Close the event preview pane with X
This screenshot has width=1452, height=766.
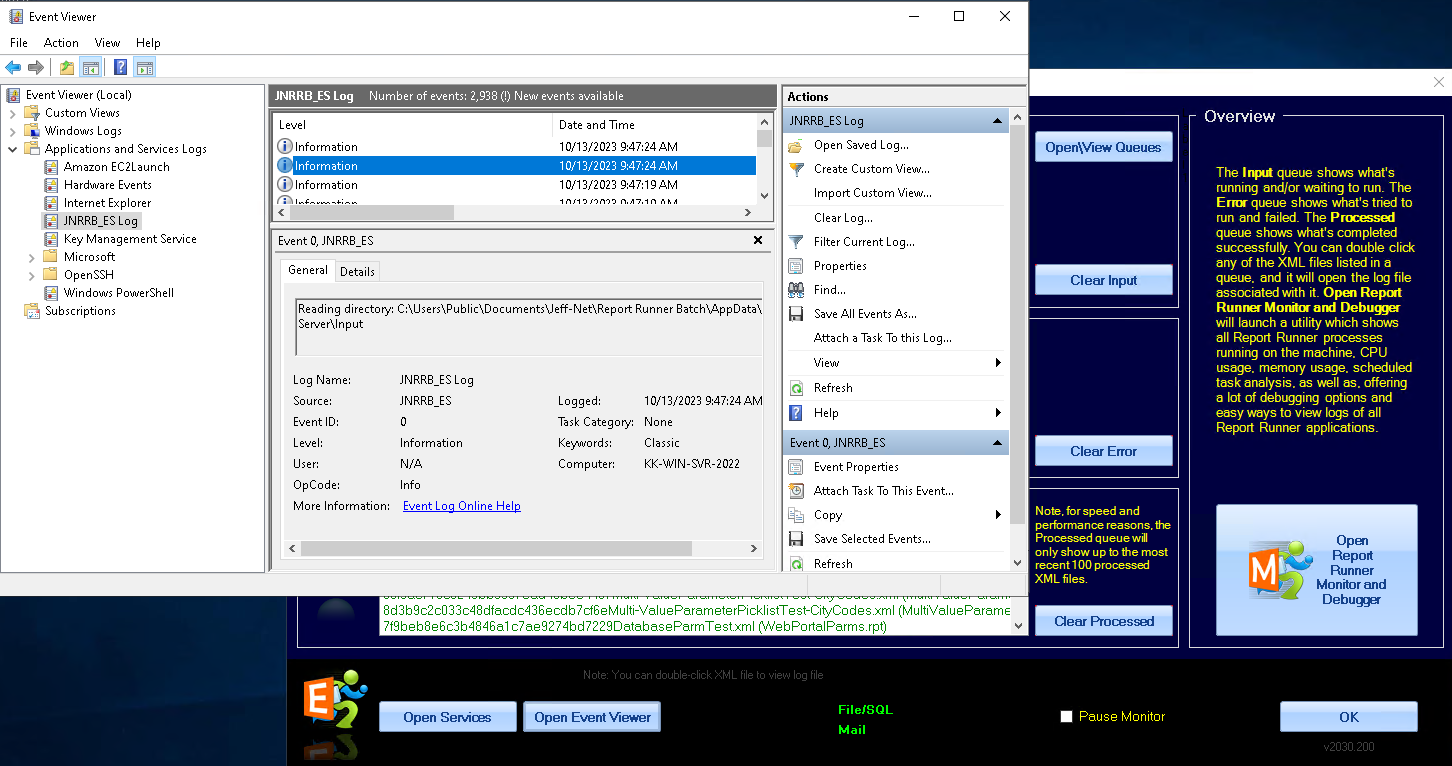(x=758, y=240)
